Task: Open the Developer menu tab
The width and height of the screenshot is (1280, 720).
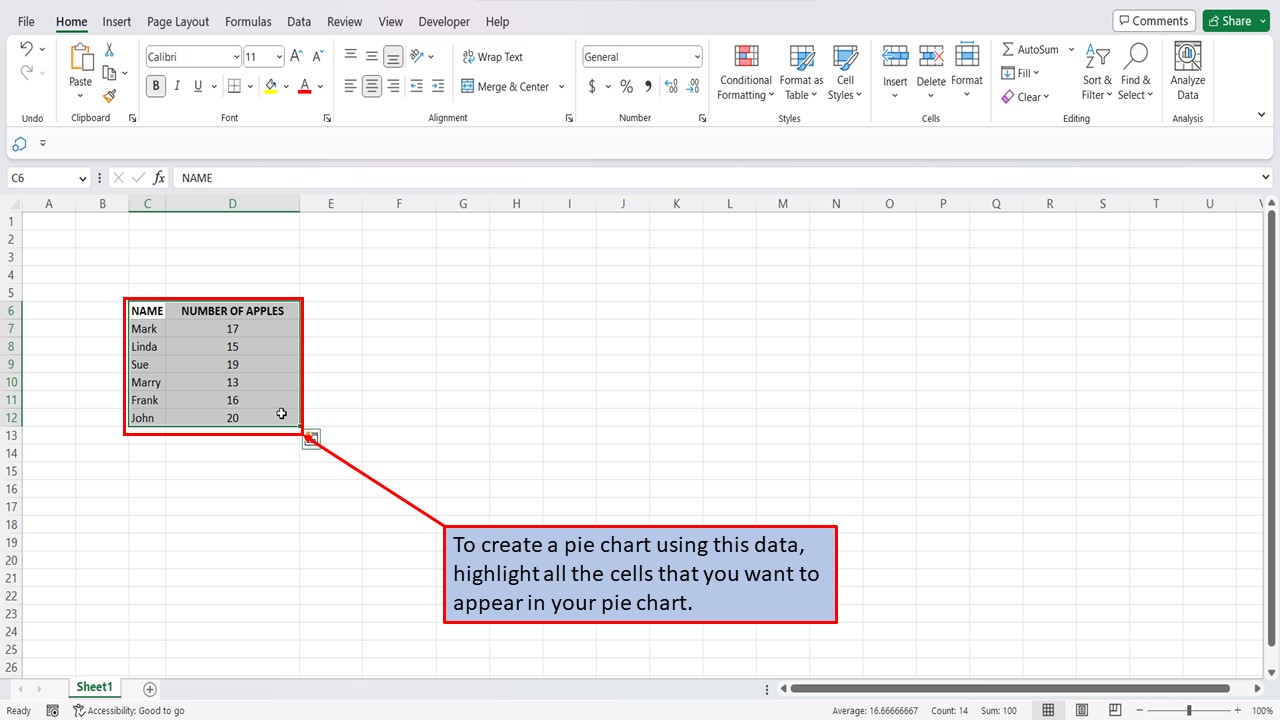Action: click(x=443, y=21)
